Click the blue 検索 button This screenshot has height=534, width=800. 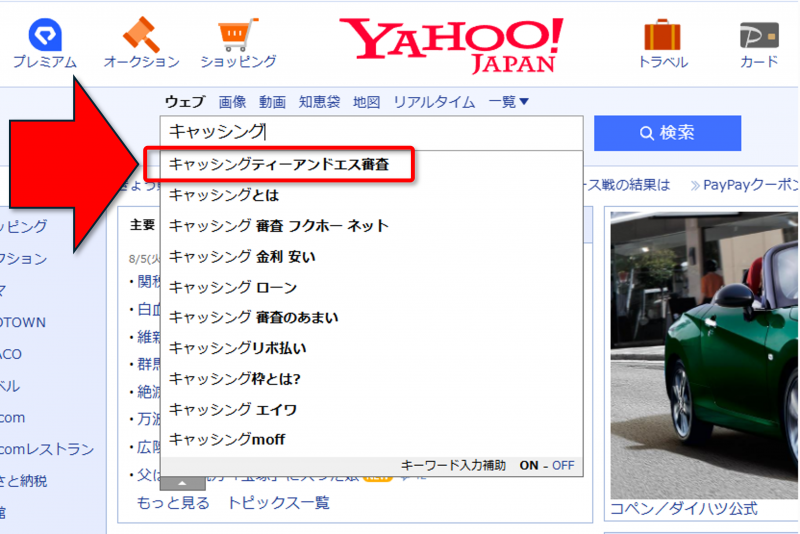coord(667,133)
